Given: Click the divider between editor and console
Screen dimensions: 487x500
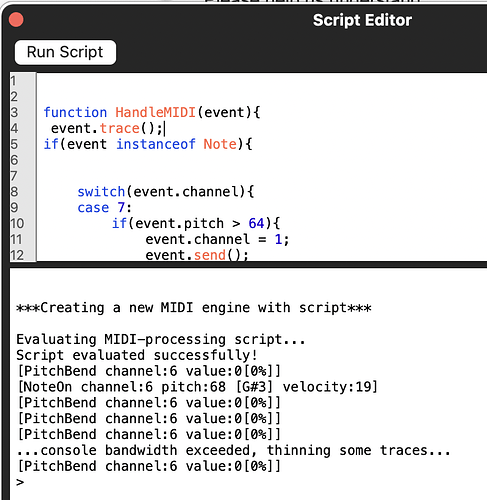Looking at the screenshot, I should (x=248, y=264).
